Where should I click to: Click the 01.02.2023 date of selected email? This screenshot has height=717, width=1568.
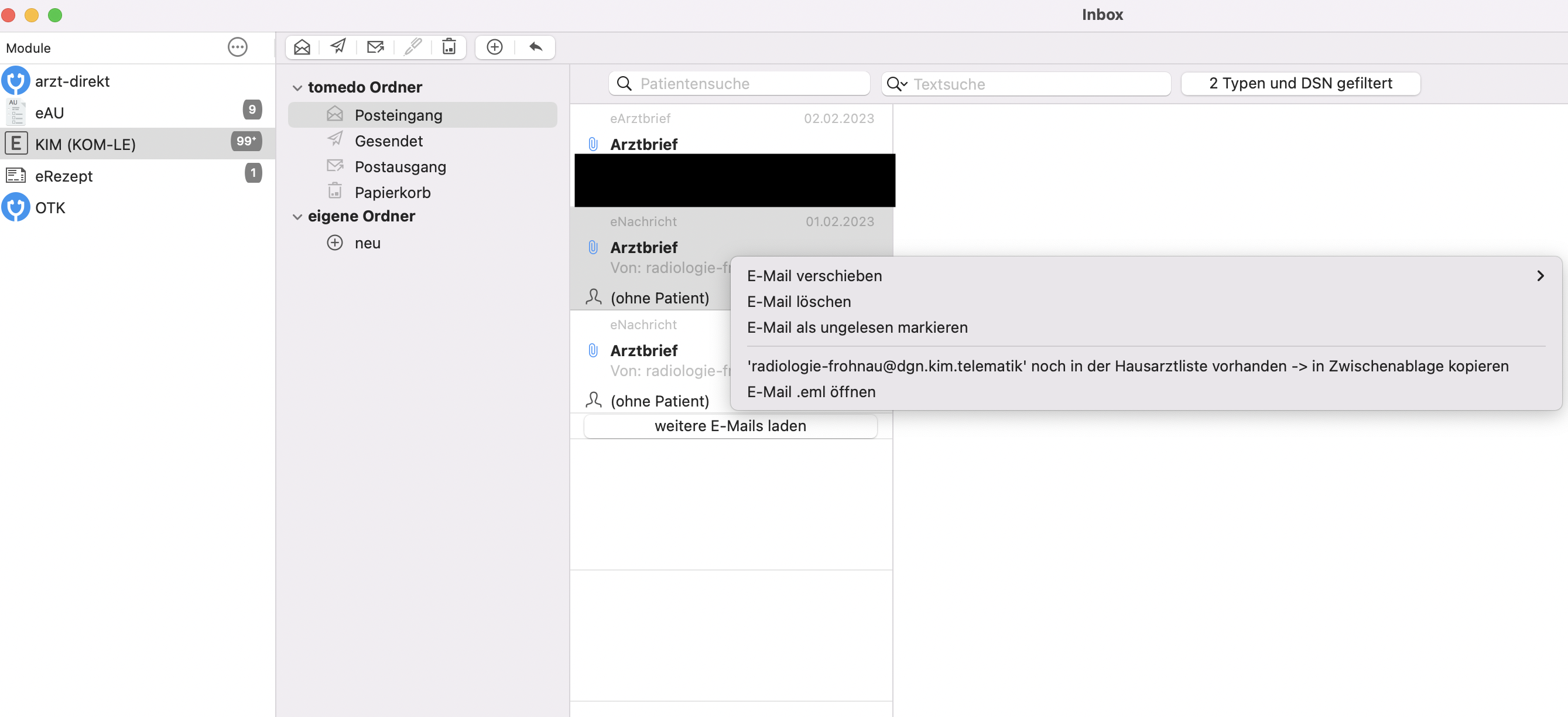coord(840,222)
